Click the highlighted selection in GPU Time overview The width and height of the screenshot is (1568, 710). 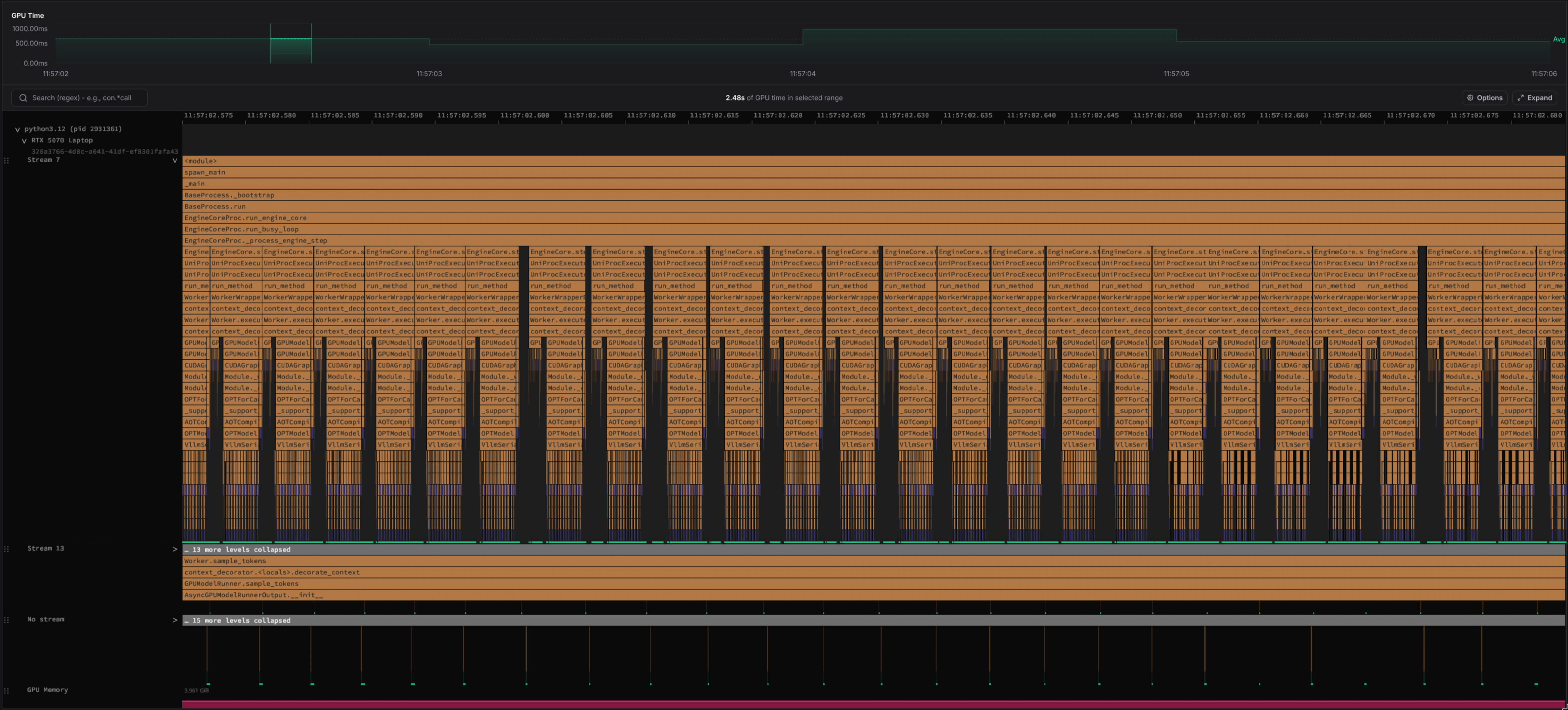(x=291, y=43)
